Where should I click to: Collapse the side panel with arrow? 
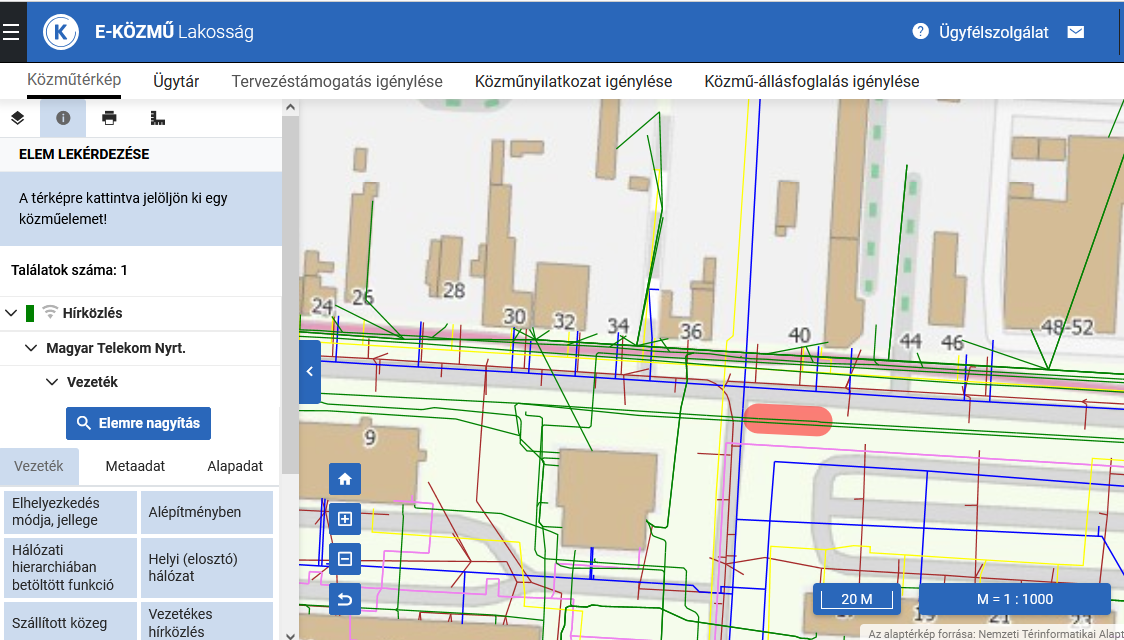tap(310, 372)
